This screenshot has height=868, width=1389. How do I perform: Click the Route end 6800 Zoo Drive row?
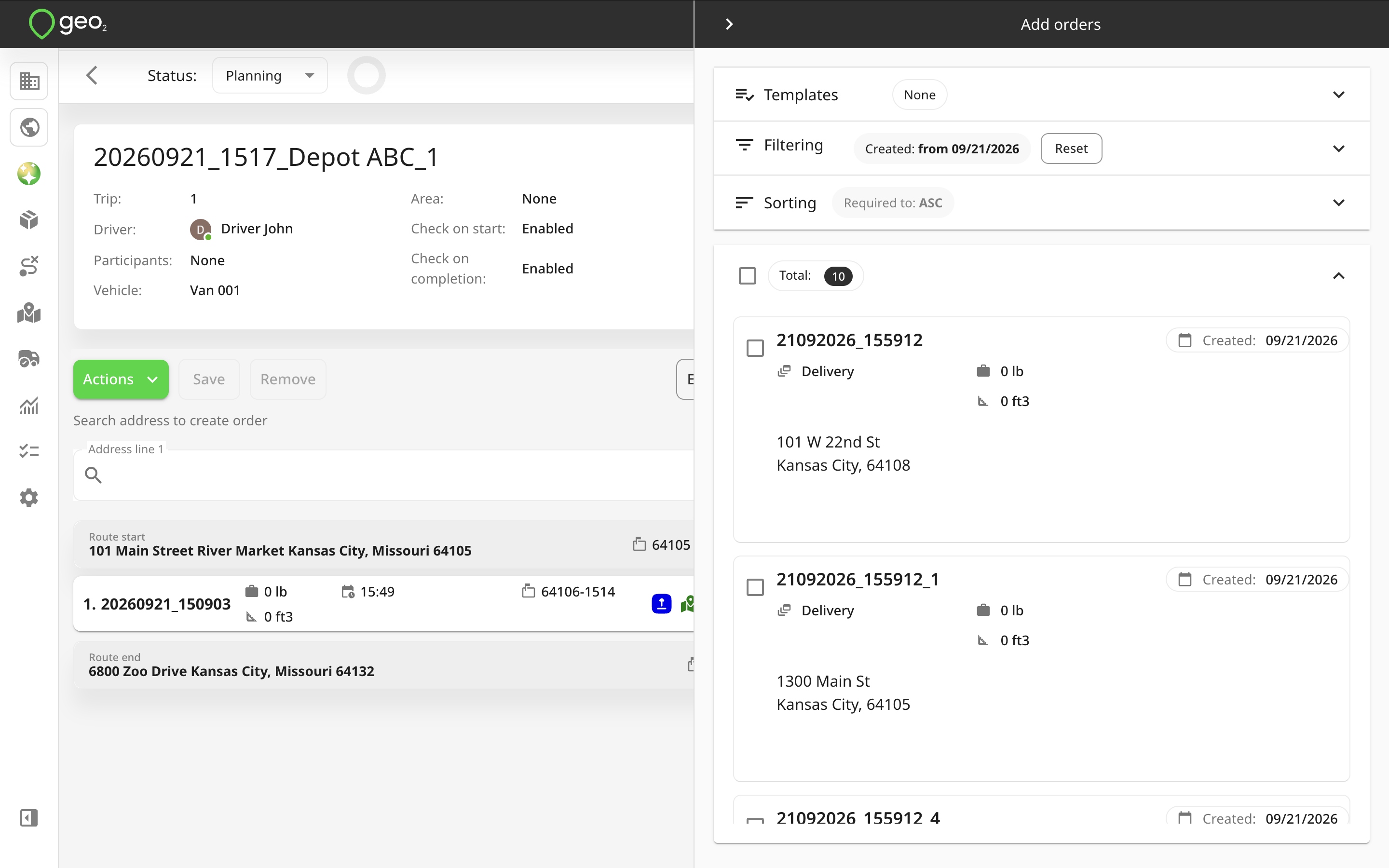[x=383, y=665]
